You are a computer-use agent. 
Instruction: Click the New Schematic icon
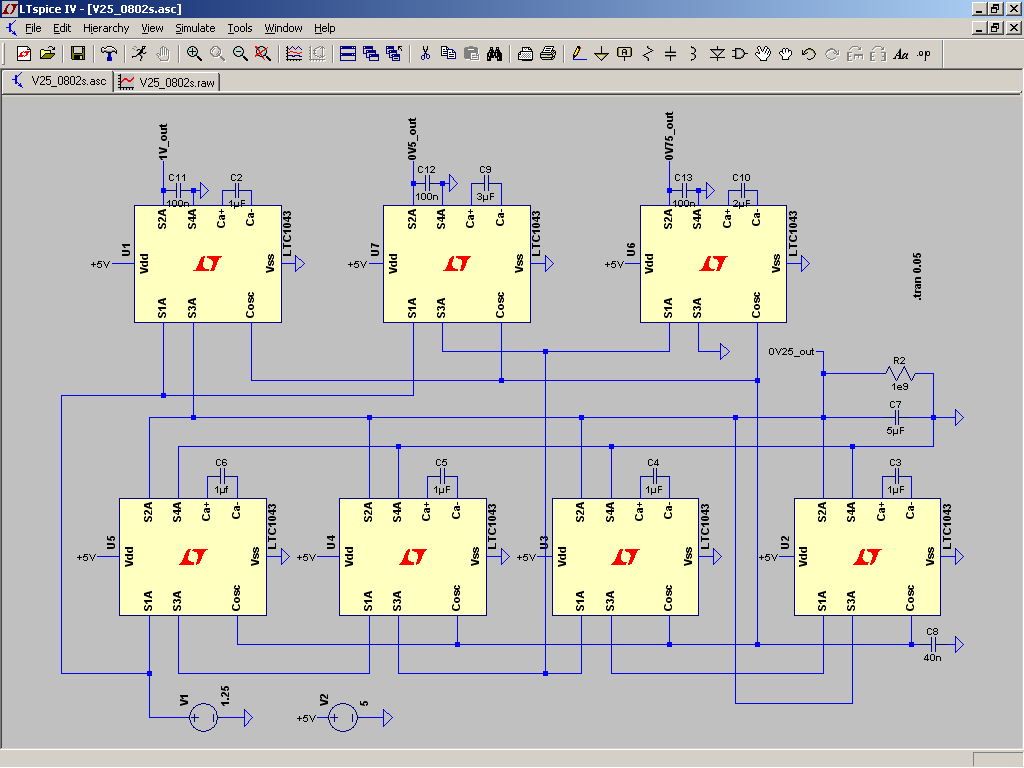pos(24,54)
